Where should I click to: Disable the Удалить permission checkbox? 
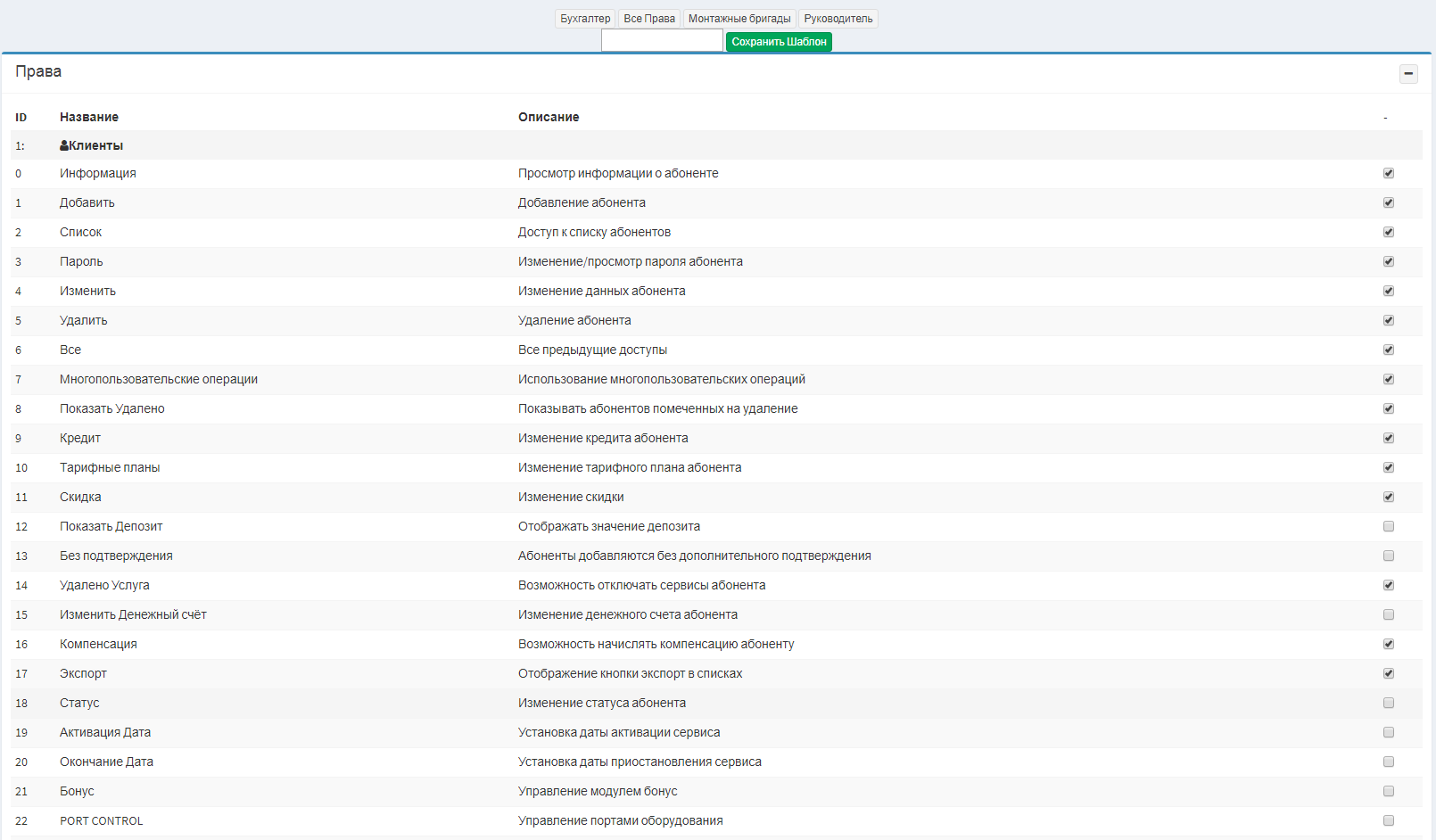tap(1389, 320)
